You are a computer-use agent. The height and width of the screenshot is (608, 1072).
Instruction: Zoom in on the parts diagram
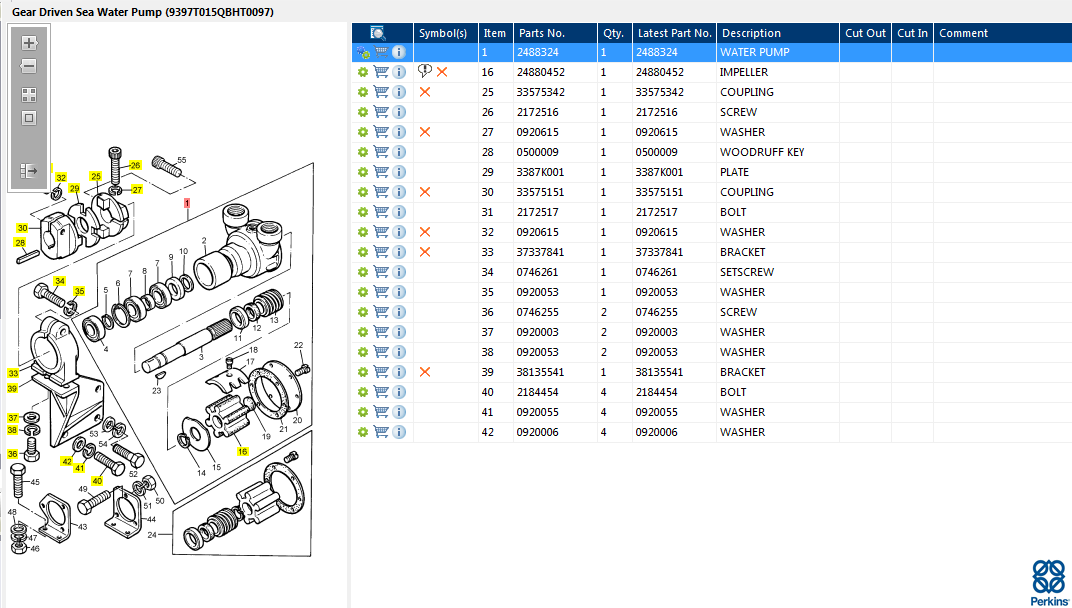(29, 43)
